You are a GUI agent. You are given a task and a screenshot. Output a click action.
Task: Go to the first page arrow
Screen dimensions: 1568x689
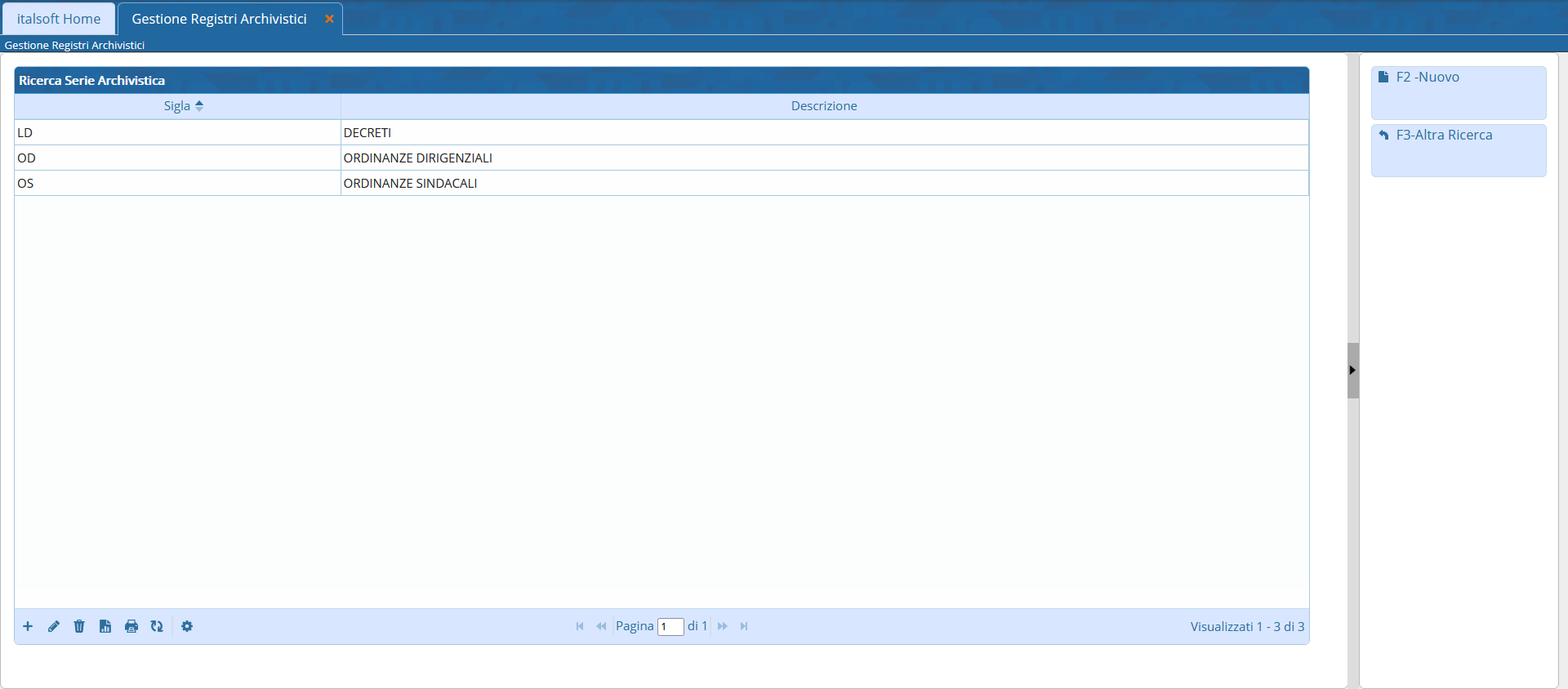[x=580, y=626]
